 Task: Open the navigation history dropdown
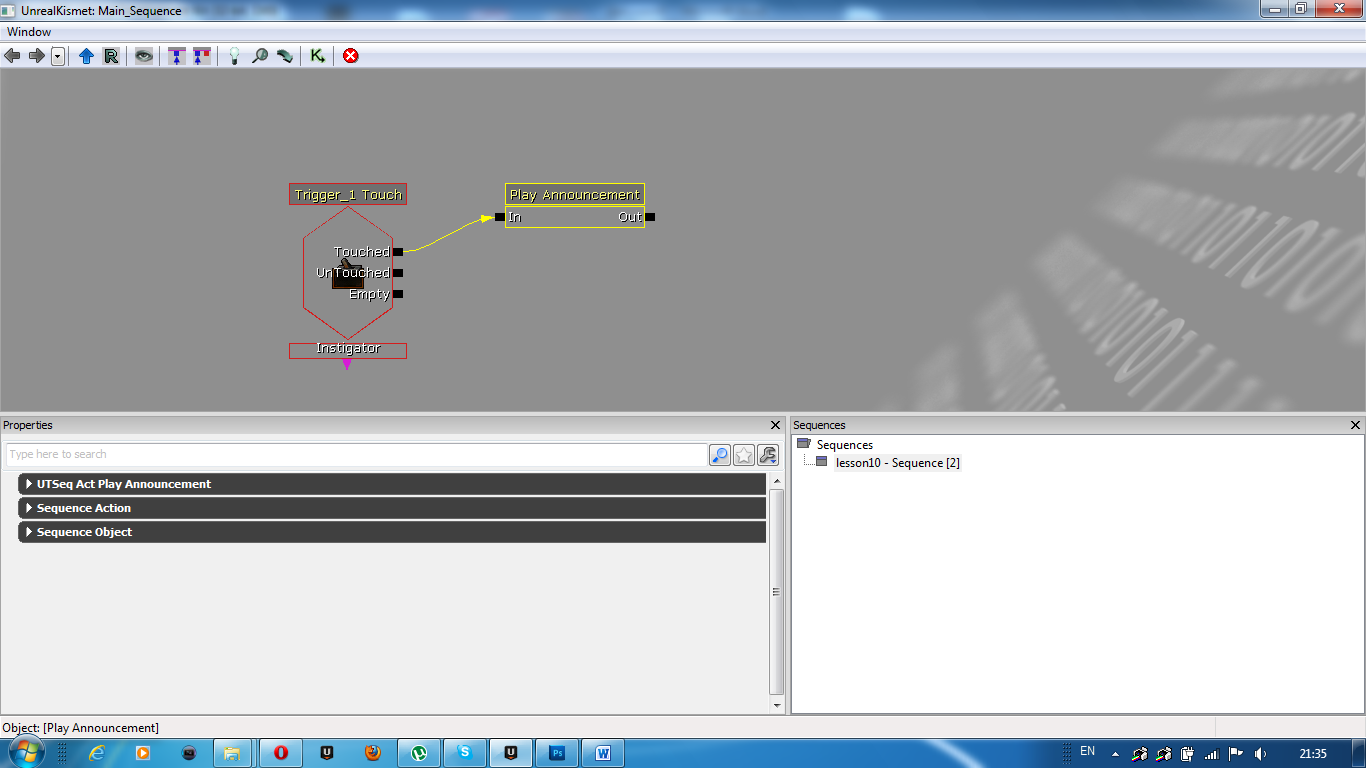[58, 56]
